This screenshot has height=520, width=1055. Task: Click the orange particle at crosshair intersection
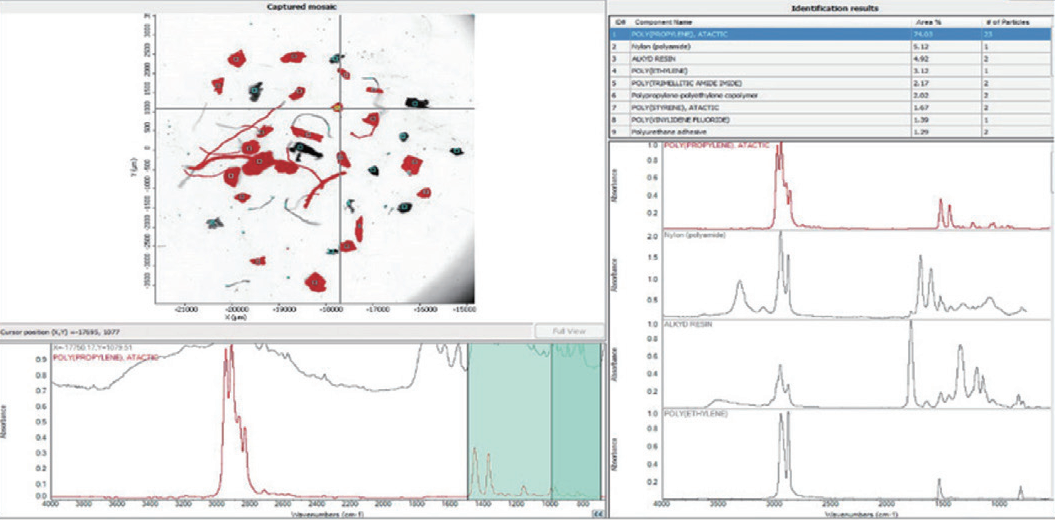(338, 106)
